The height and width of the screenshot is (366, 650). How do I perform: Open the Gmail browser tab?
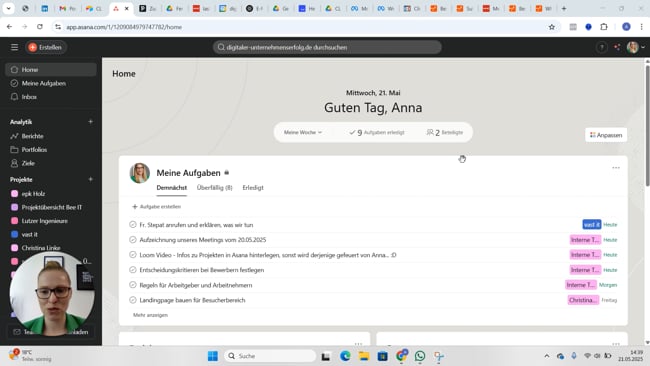[67, 8]
